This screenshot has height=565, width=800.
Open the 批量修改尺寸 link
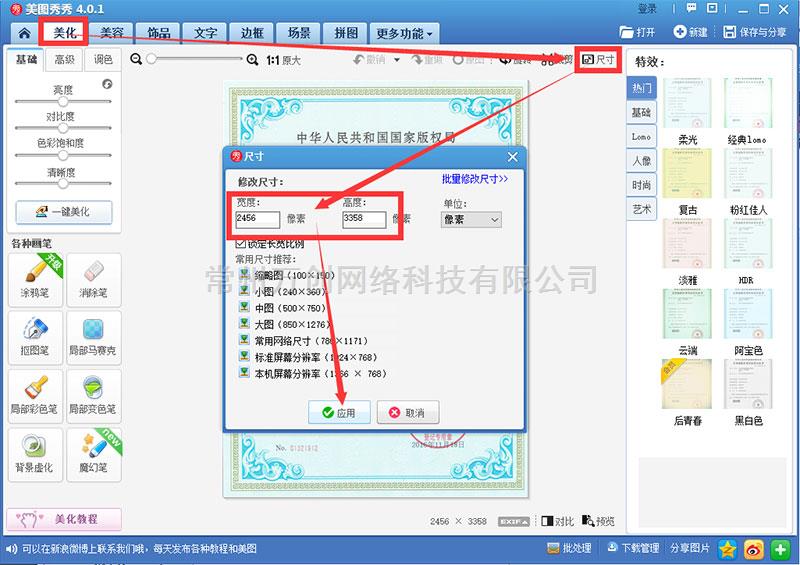[x=475, y=179]
